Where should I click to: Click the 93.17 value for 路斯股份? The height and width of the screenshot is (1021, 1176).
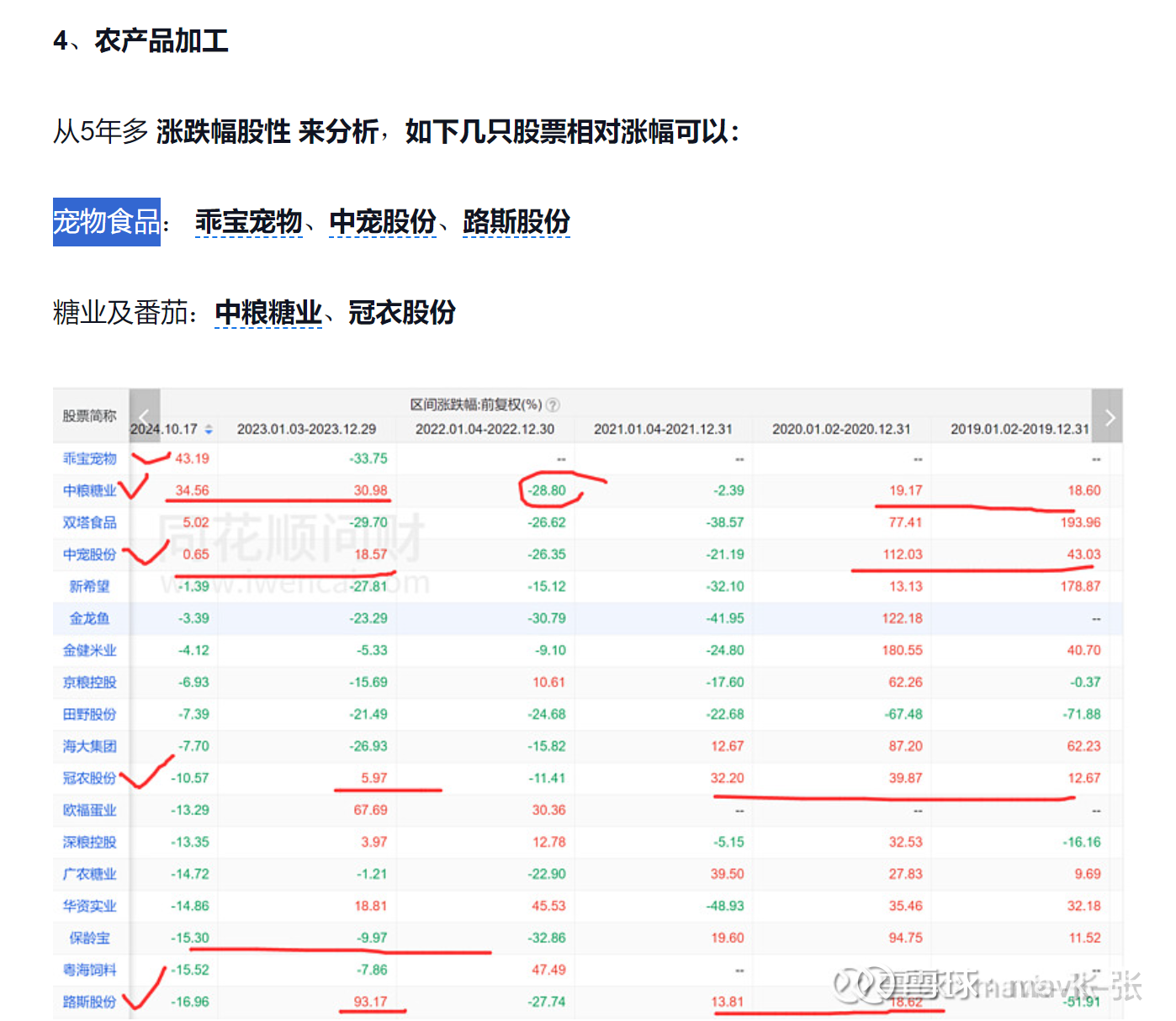tap(371, 1002)
